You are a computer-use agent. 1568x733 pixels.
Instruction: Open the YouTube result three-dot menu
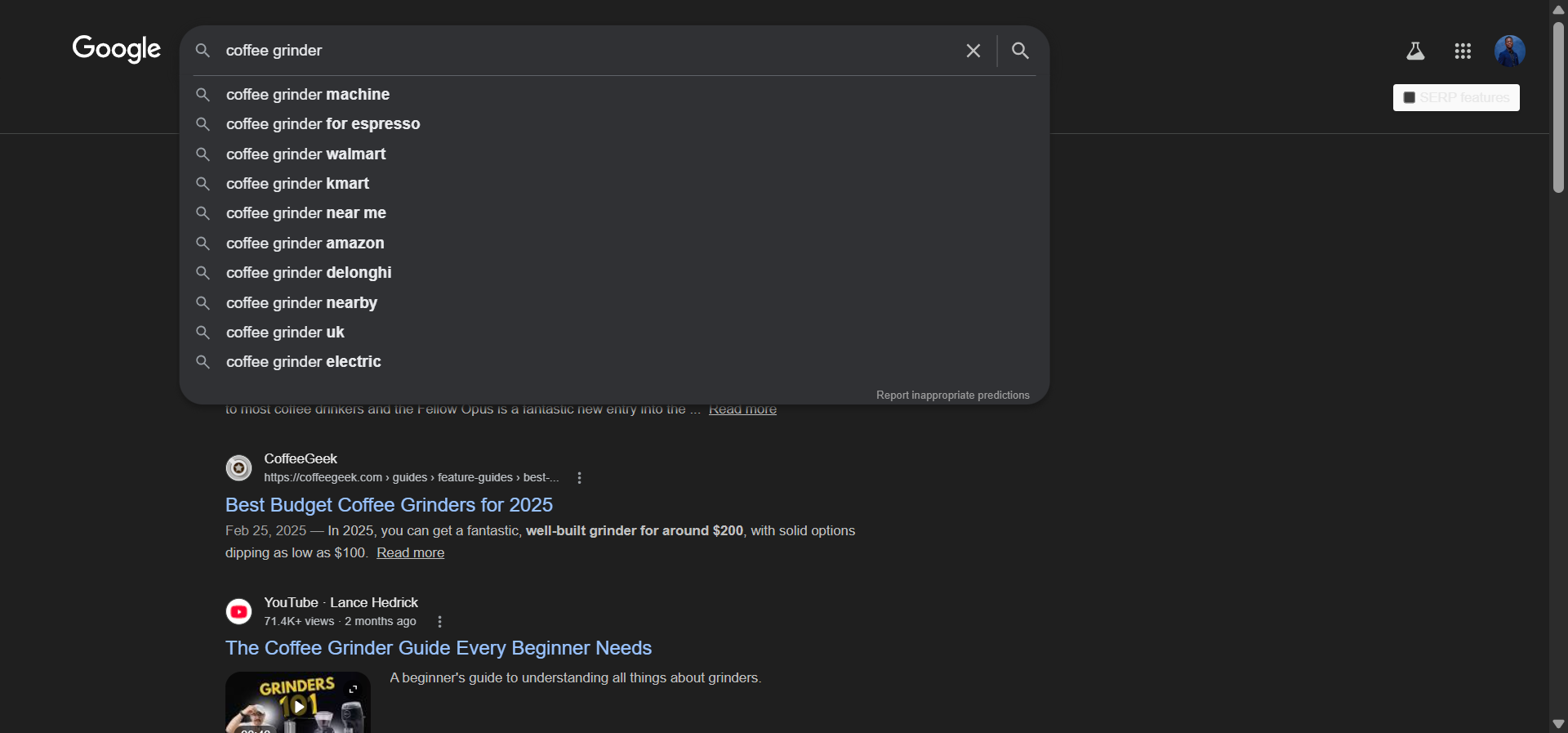pyautogui.click(x=439, y=622)
